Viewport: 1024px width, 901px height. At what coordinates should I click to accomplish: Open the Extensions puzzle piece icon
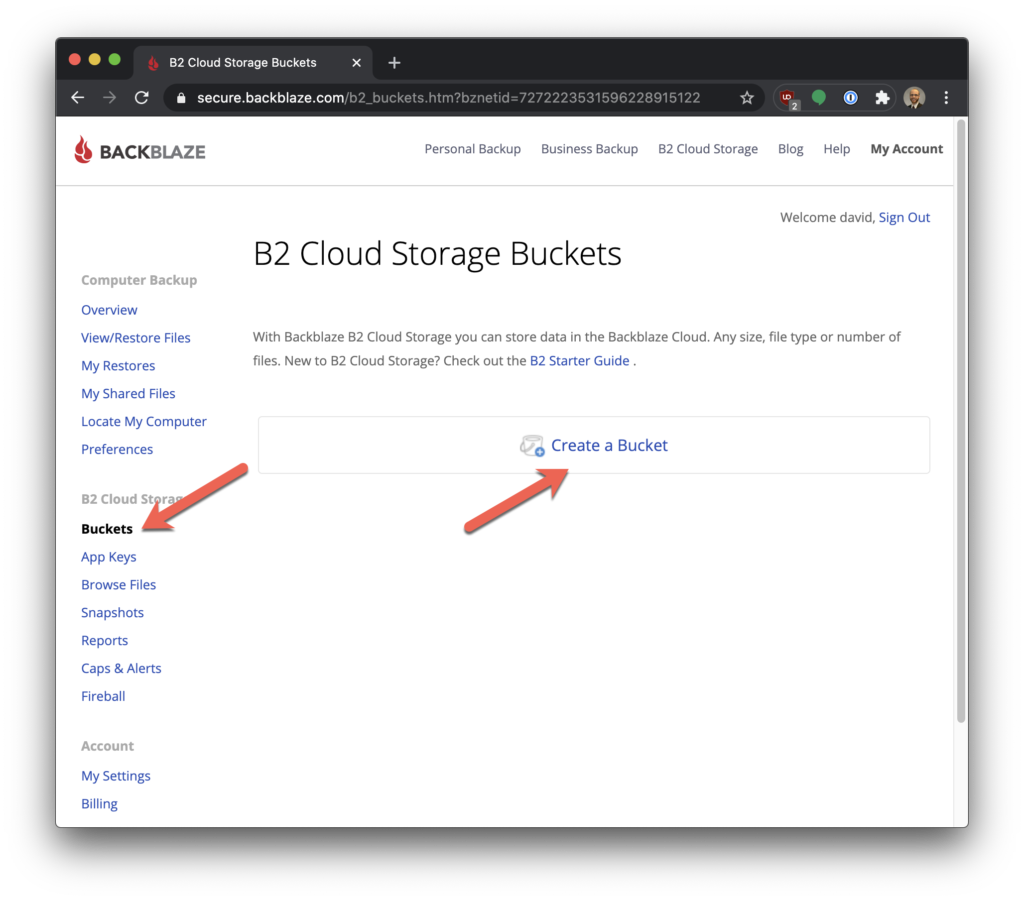pyautogui.click(x=881, y=97)
